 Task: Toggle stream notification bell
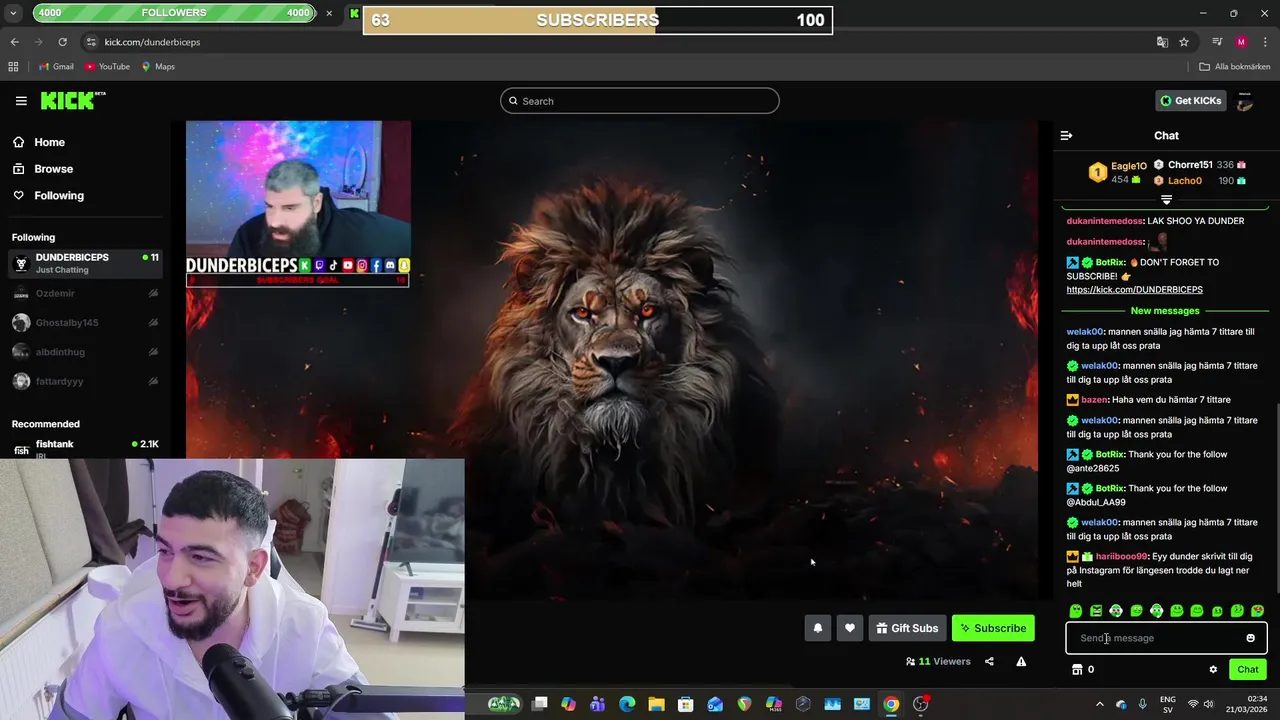click(x=818, y=628)
